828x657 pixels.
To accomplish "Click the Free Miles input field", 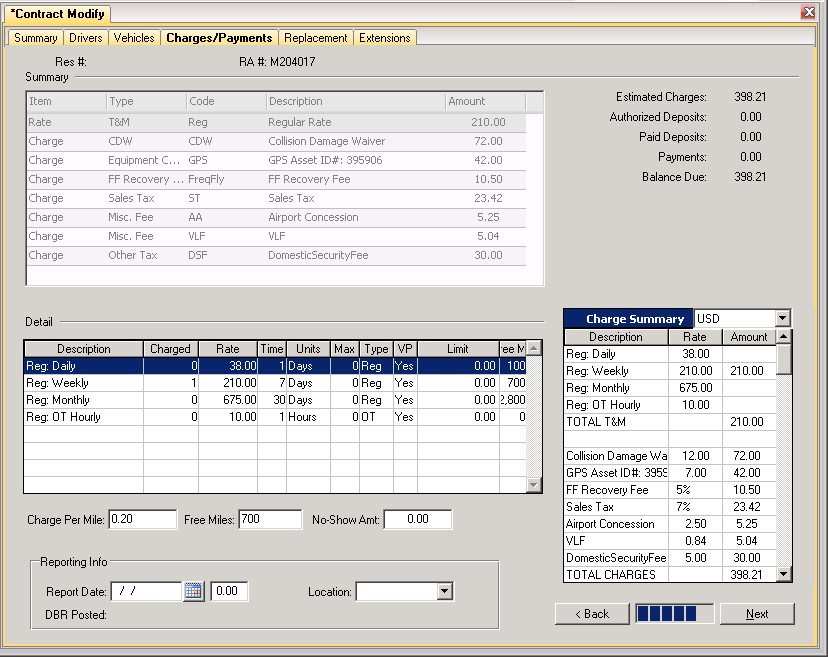I will [270, 519].
